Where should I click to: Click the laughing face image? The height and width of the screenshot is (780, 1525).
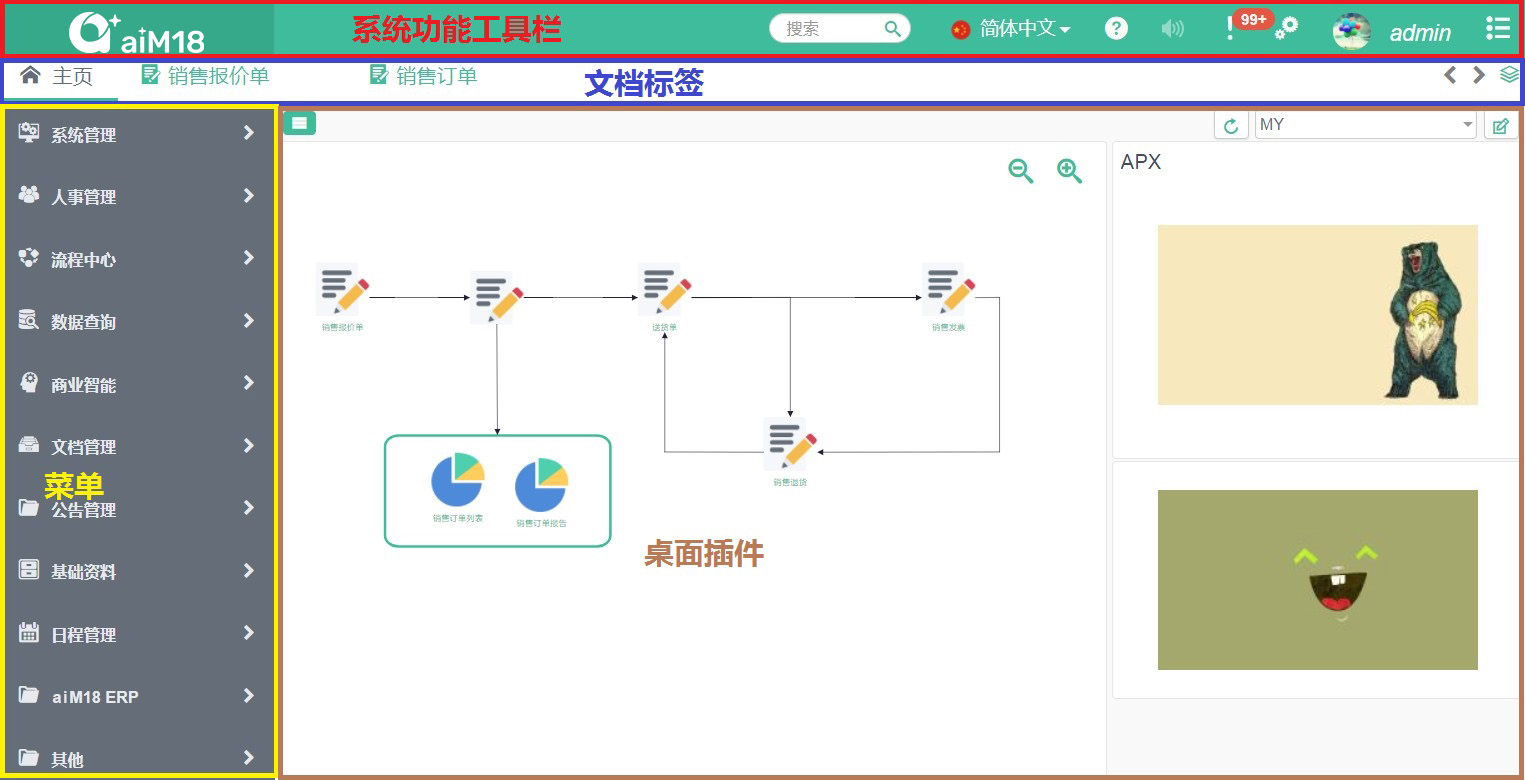point(1317,580)
